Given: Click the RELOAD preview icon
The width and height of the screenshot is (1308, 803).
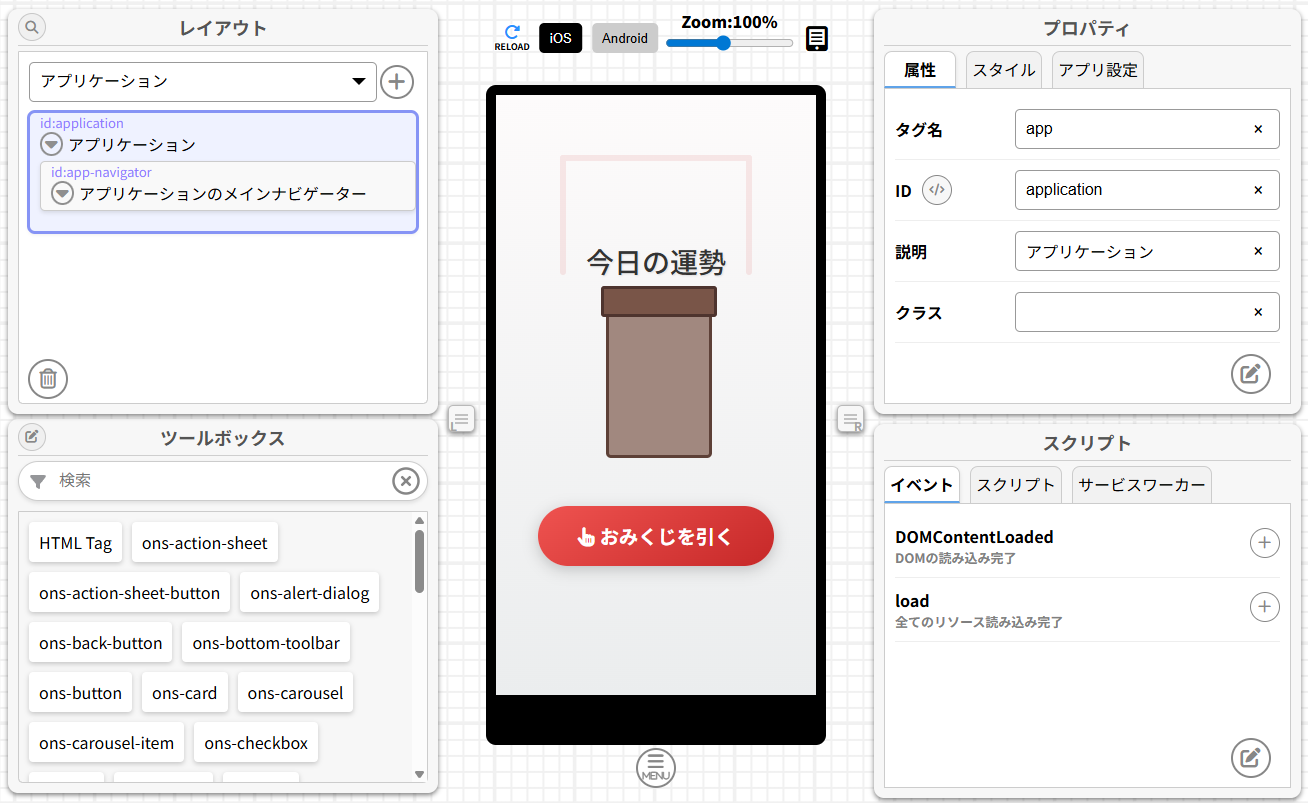Looking at the screenshot, I should pyautogui.click(x=512, y=38).
